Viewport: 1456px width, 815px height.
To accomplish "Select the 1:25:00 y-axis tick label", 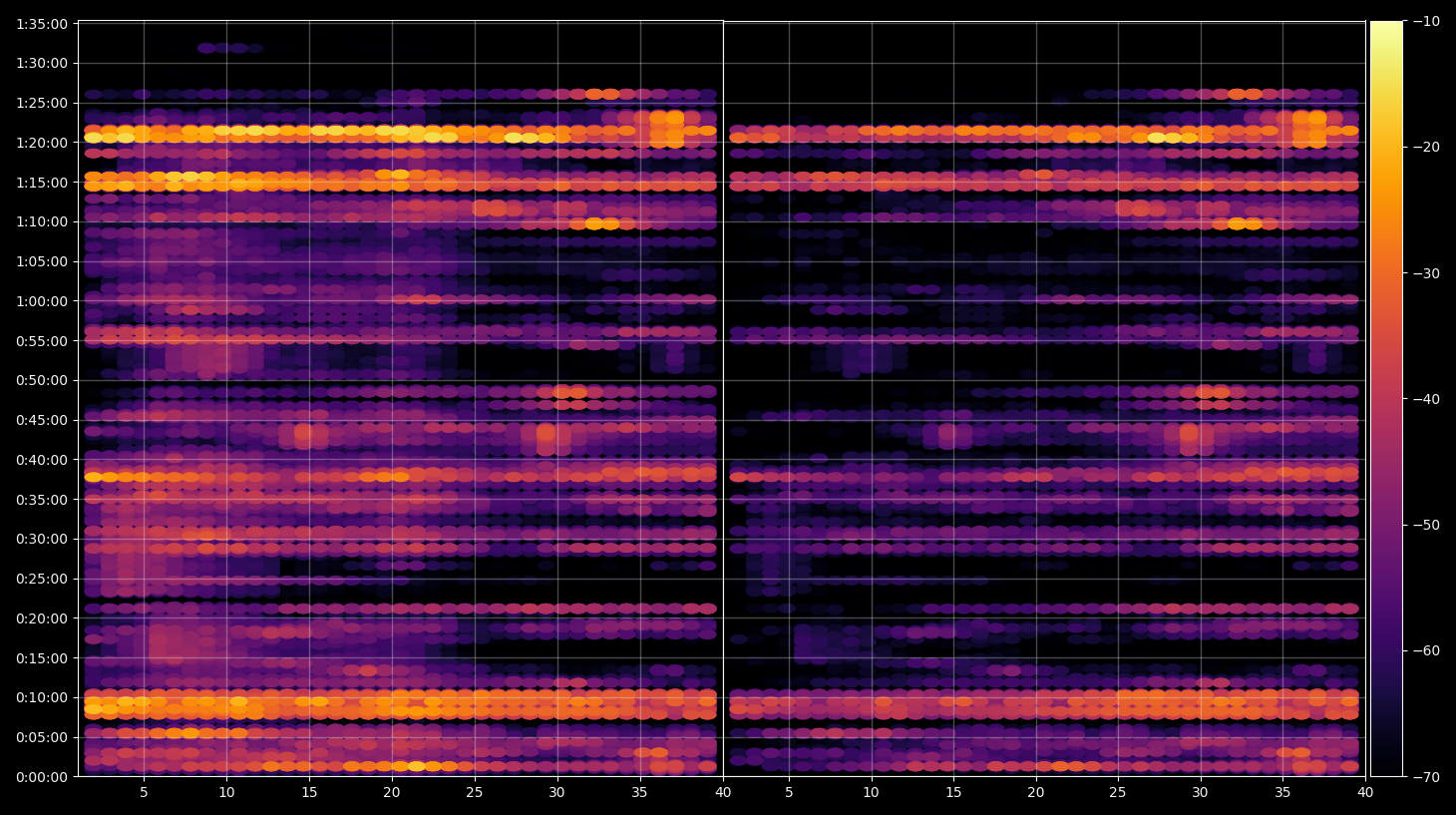I will click(x=42, y=103).
